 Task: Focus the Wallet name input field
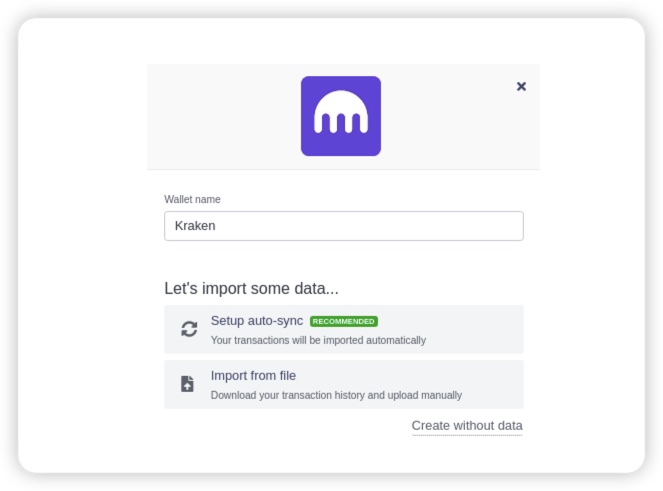coord(343,226)
